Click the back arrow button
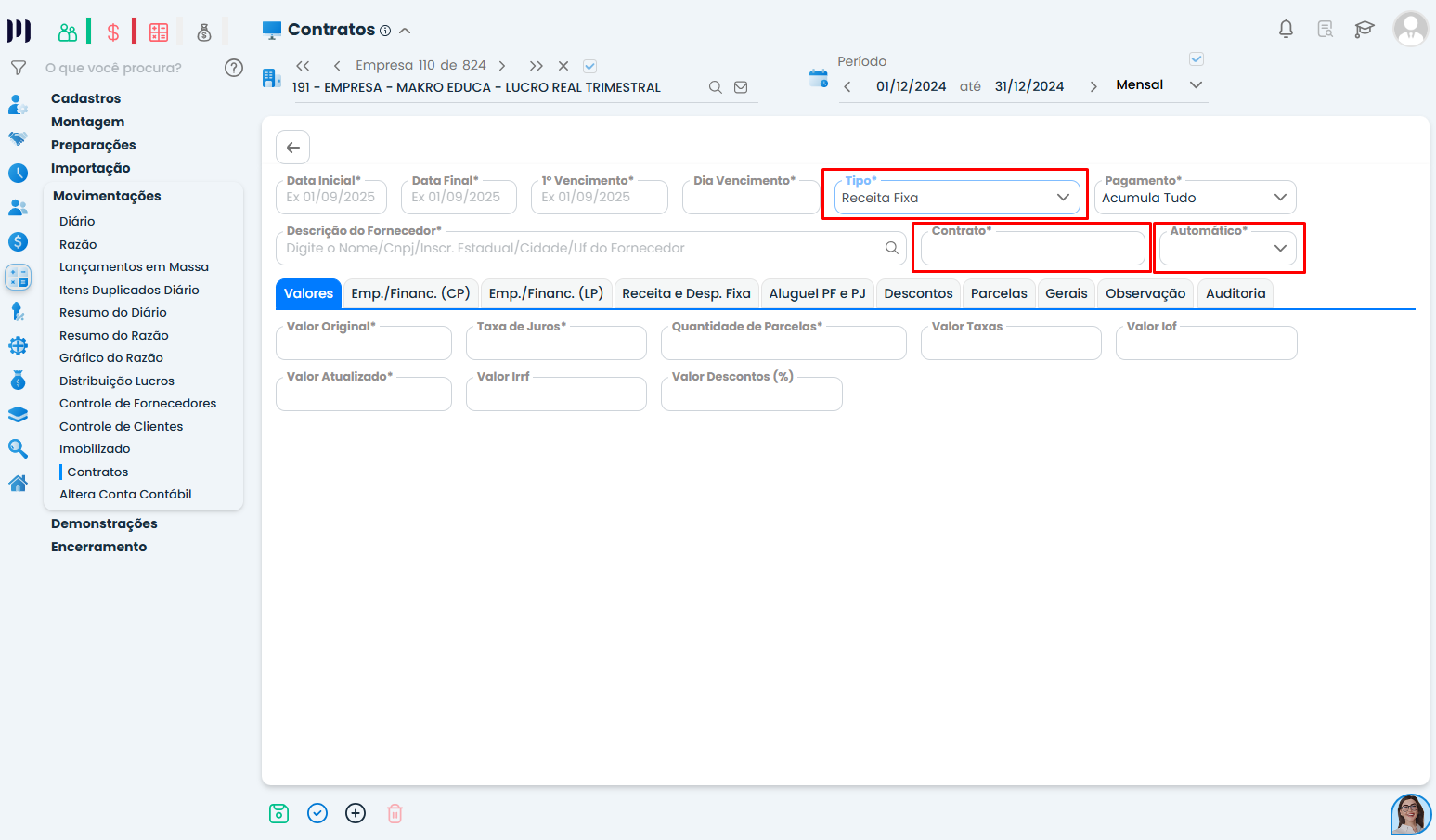1436x840 pixels. 292,148
